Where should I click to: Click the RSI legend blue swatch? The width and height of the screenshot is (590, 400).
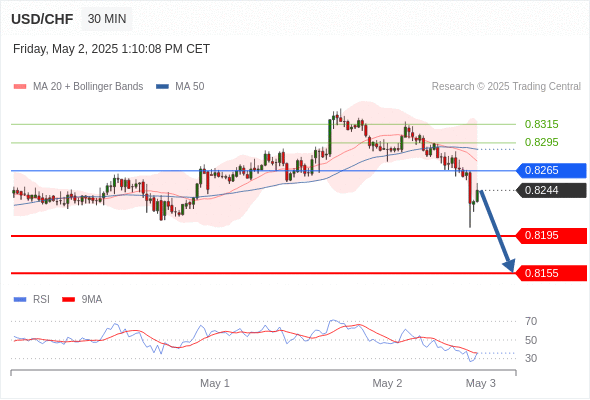20,300
